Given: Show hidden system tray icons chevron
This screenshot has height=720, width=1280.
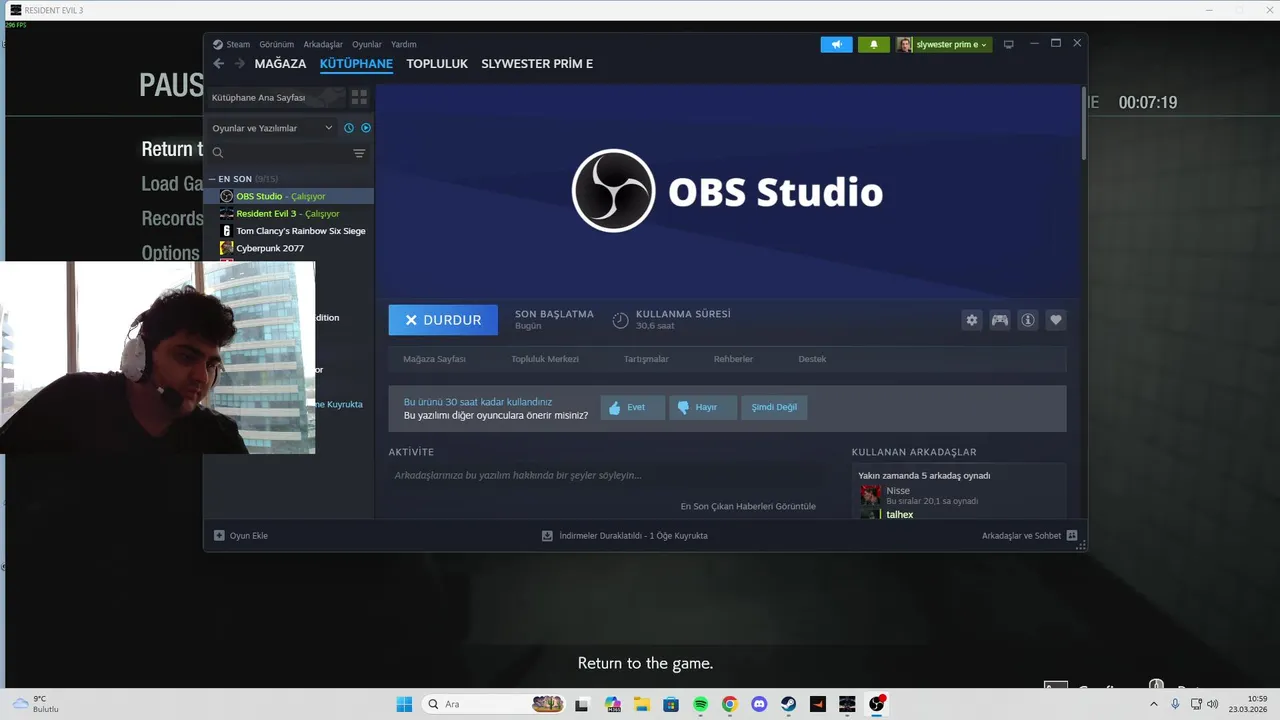Looking at the screenshot, I should [1154, 704].
